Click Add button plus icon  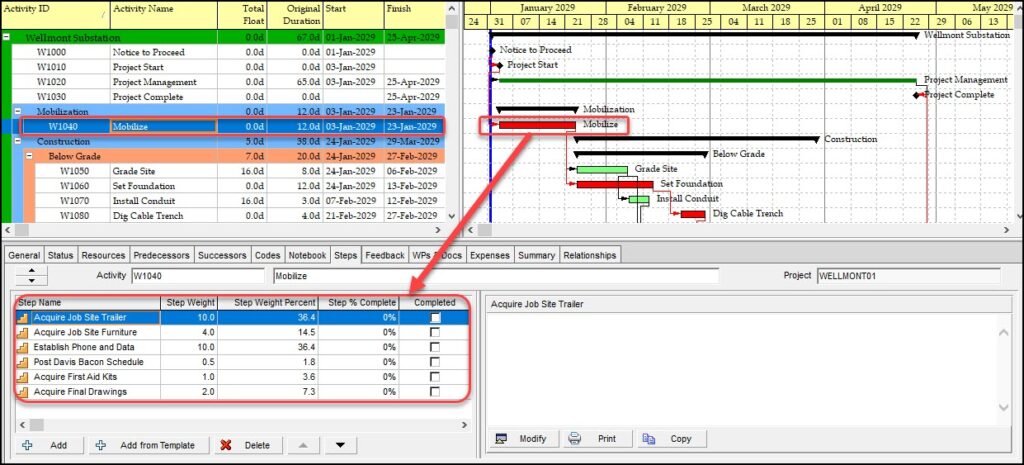27,445
